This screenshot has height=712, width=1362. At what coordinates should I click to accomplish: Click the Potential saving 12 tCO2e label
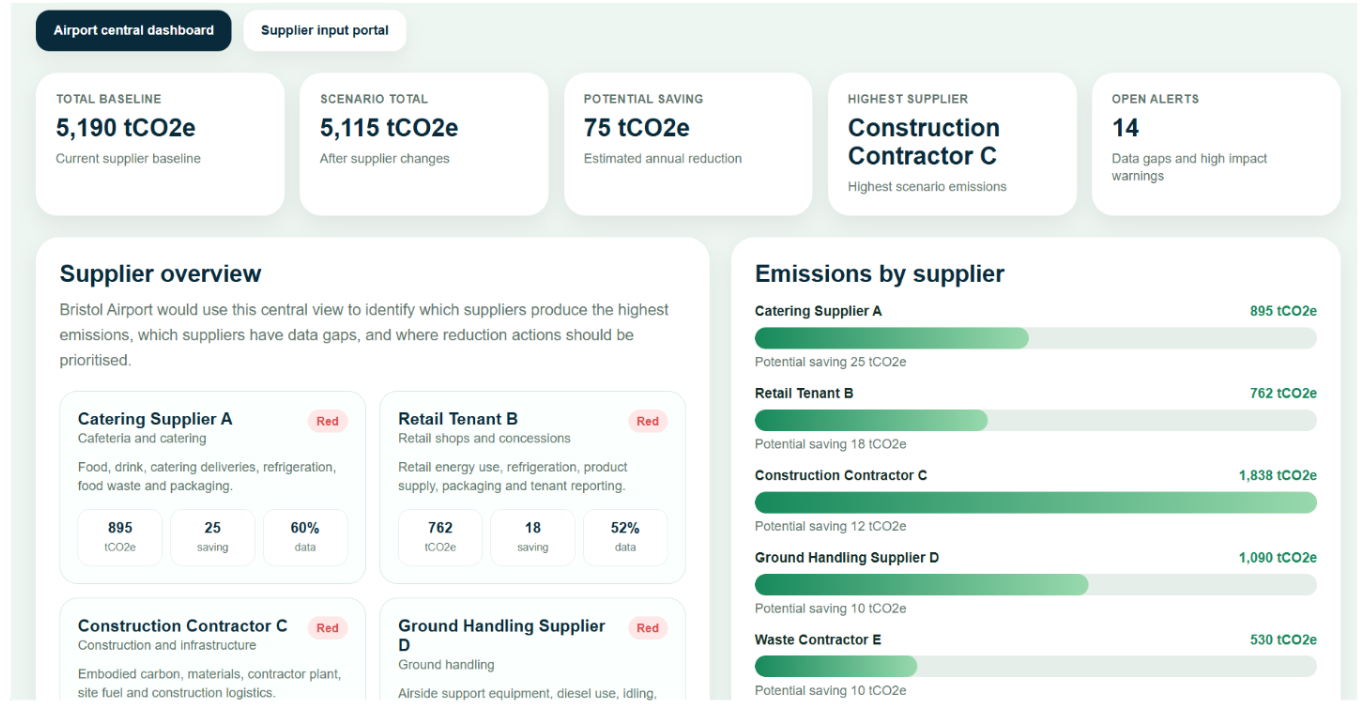coord(830,526)
